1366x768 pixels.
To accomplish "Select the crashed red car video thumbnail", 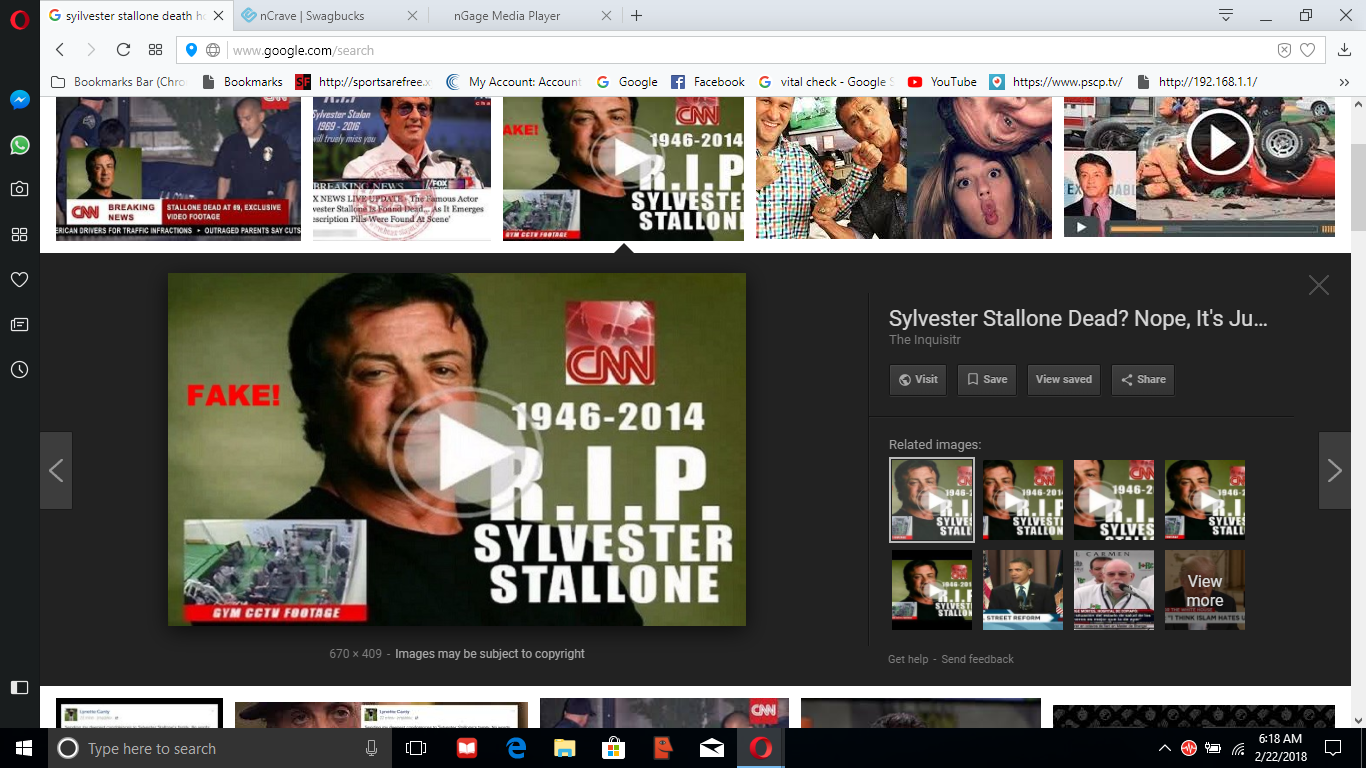I will point(1199,168).
